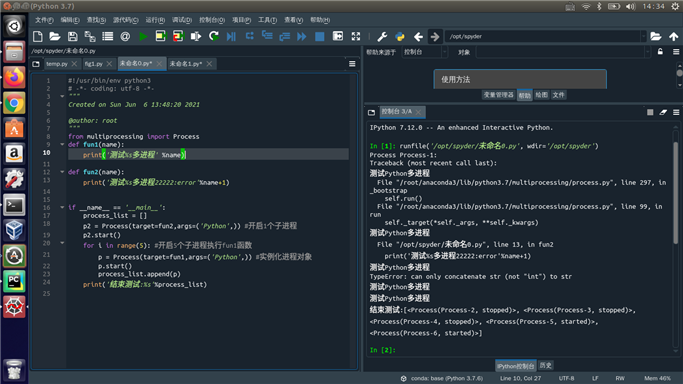Image resolution: width=683 pixels, height=384 pixels.
Task: Re-run the last script
Action: (x=213, y=37)
